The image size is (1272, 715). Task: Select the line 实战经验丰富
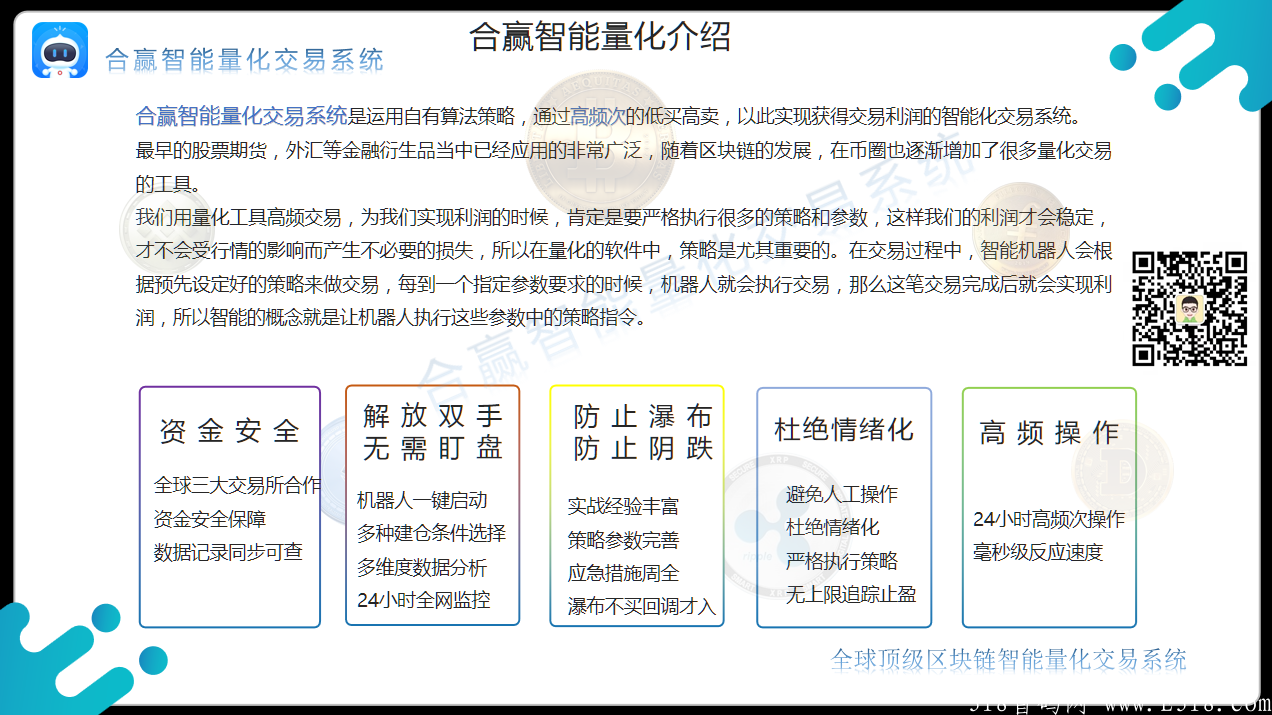(624, 507)
